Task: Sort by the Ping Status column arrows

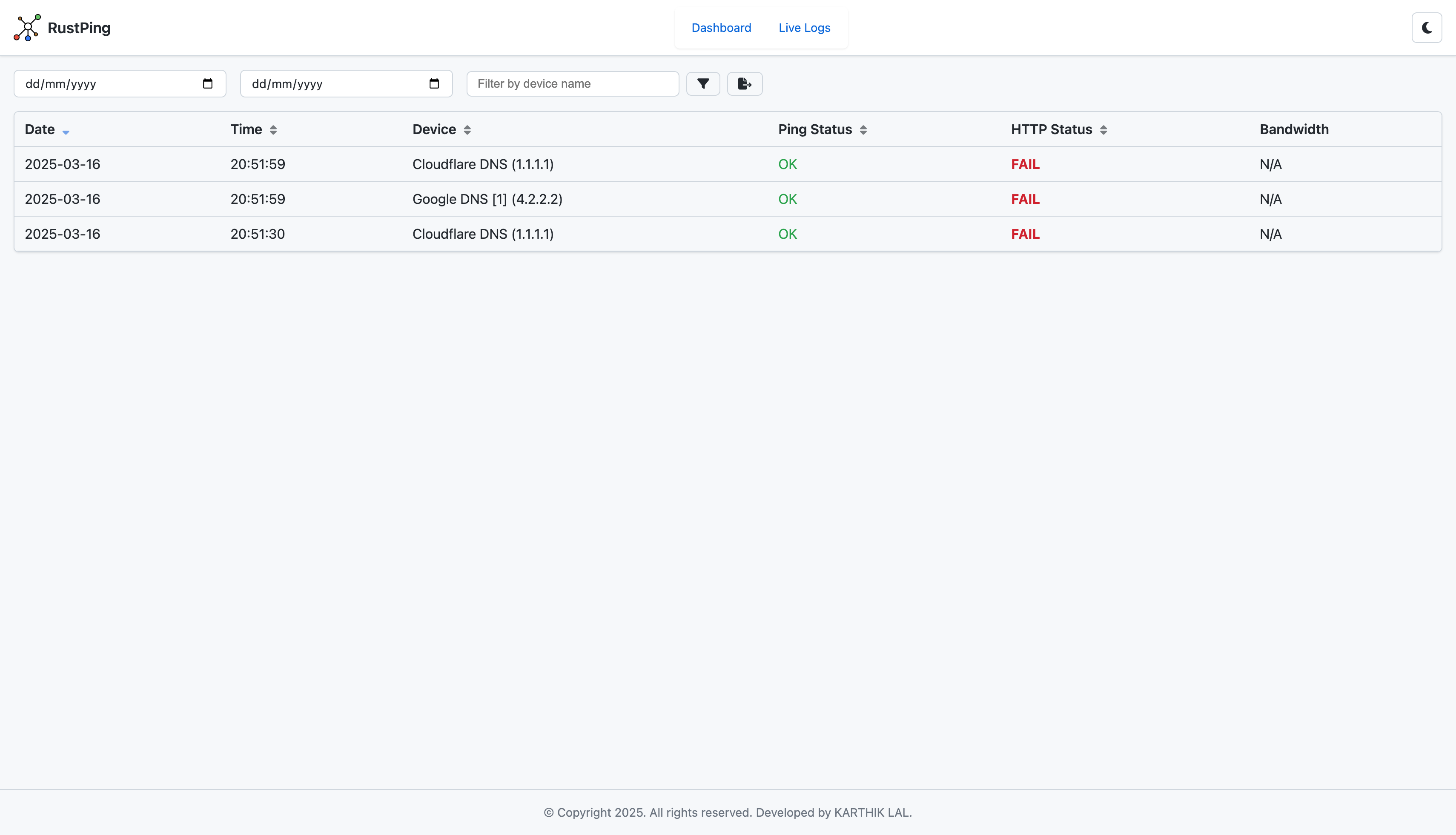Action: click(863, 130)
